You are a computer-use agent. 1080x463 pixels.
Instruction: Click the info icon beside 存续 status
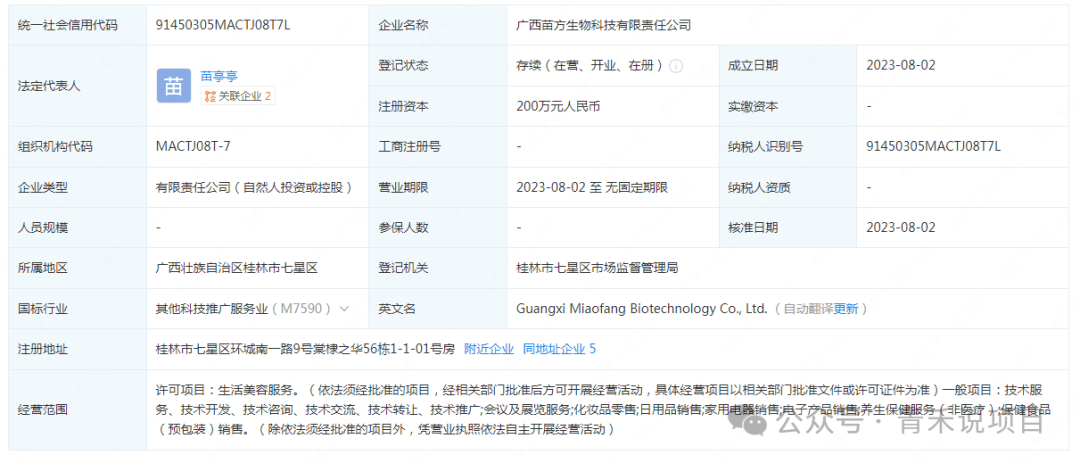[676, 66]
